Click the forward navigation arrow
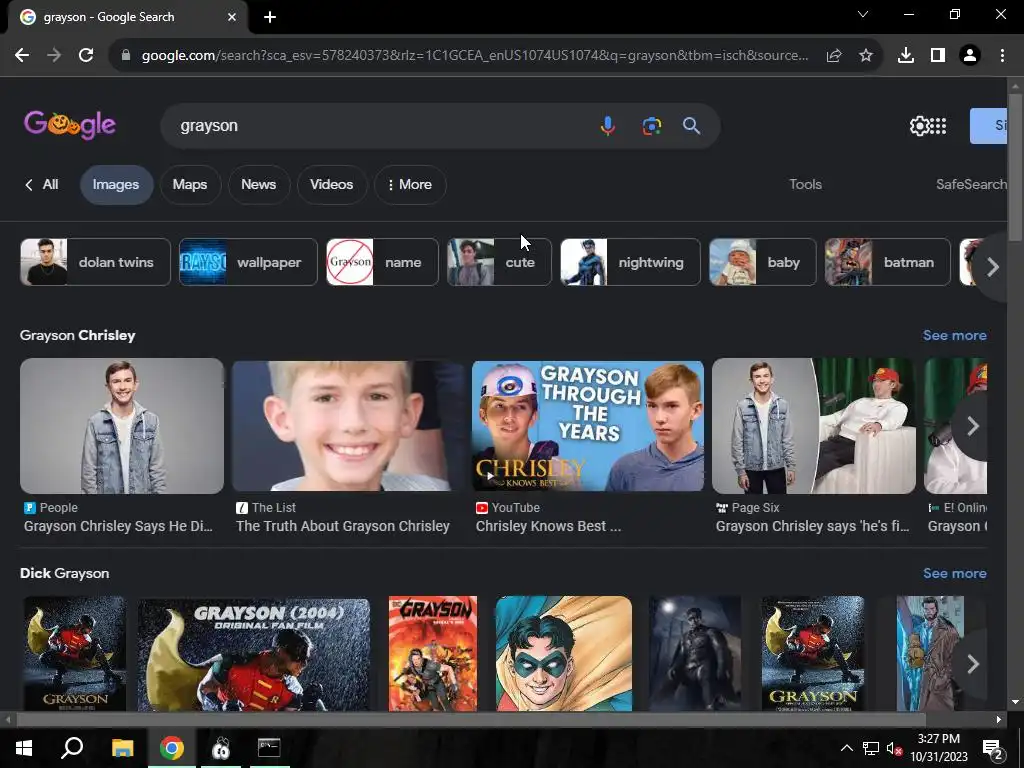The height and width of the screenshot is (768, 1024). click(x=54, y=56)
